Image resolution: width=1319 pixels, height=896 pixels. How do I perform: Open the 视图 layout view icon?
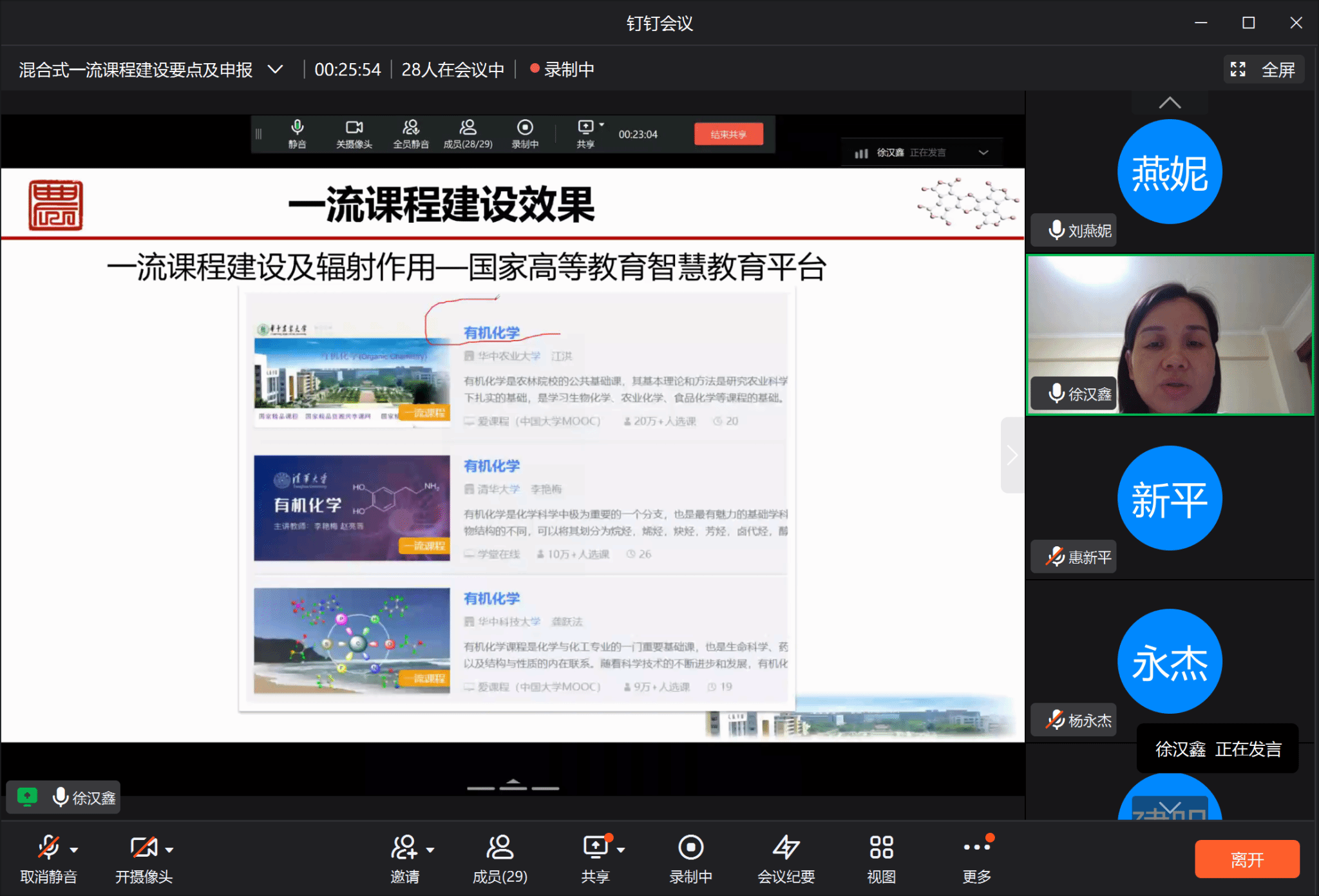(881, 847)
